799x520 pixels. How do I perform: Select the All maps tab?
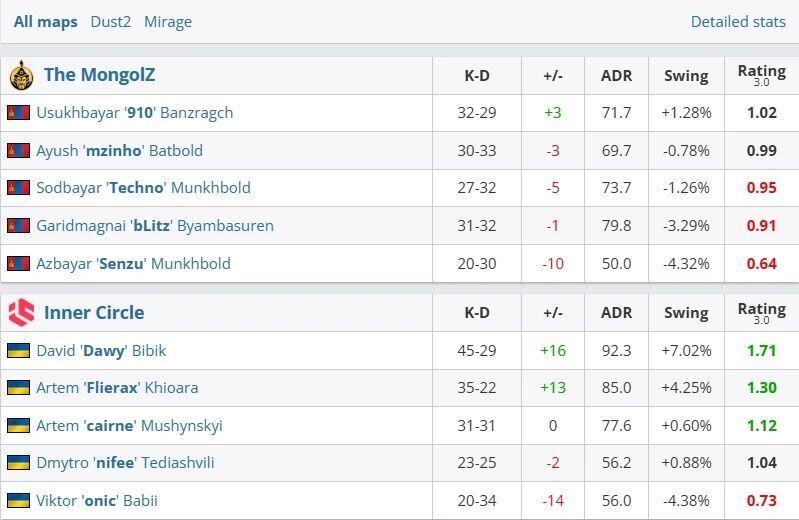(45, 21)
